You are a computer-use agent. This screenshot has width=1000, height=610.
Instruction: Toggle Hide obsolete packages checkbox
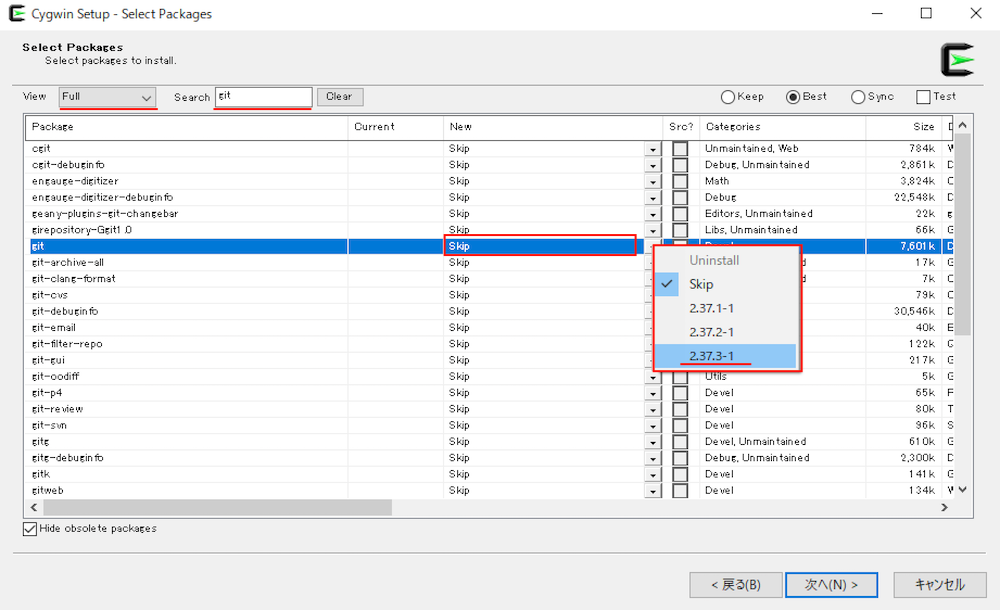[30, 529]
